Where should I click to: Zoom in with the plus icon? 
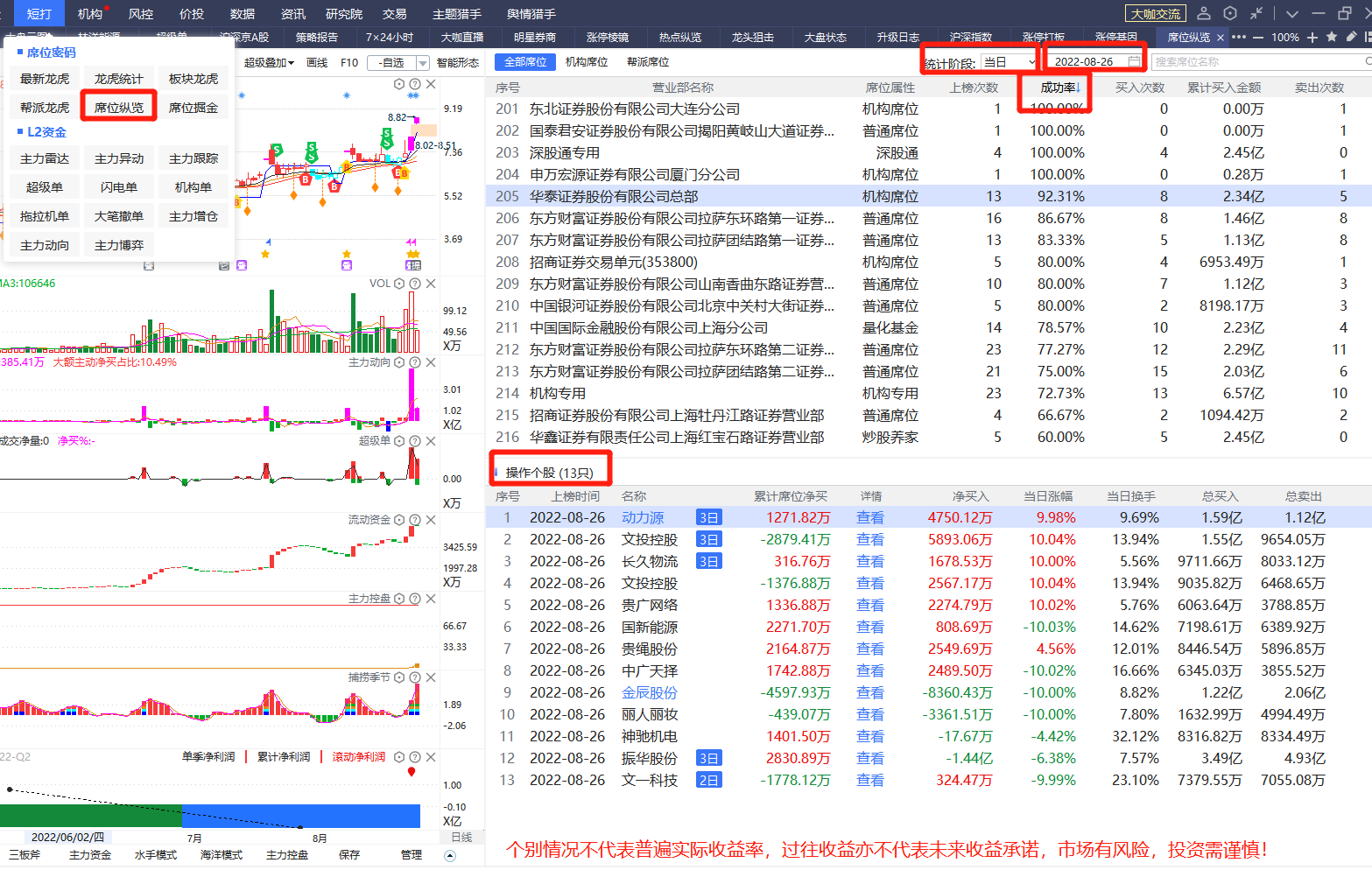[1312, 38]
